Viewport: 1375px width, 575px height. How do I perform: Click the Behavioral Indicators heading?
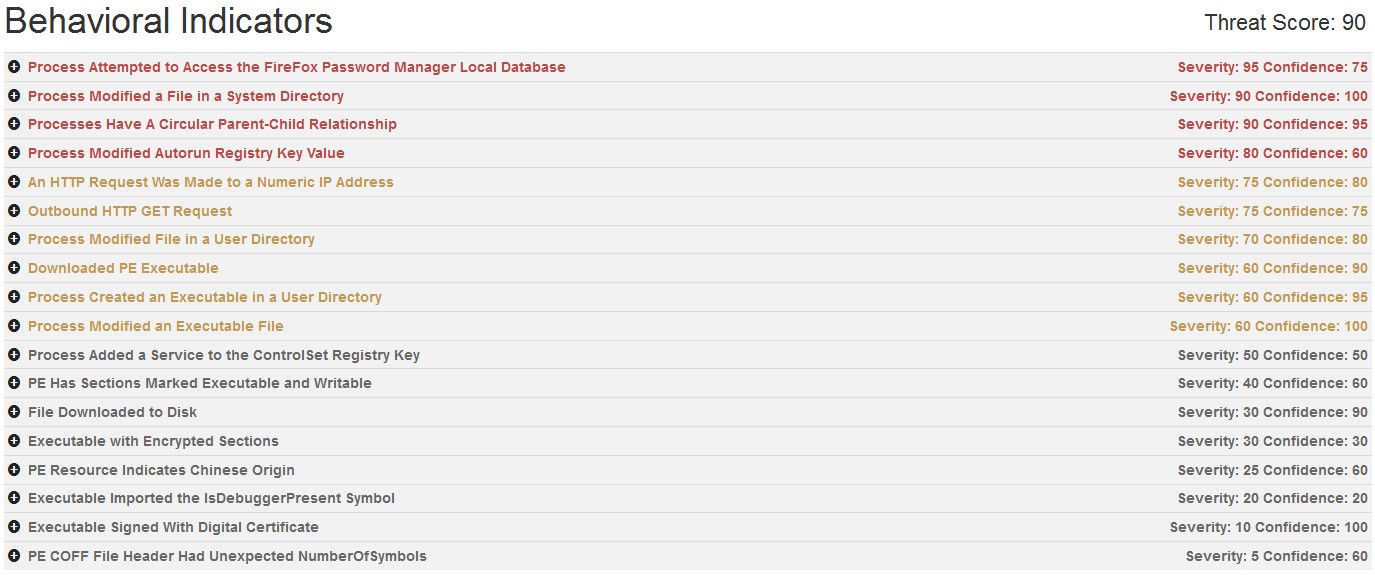(x=169, y=21)
